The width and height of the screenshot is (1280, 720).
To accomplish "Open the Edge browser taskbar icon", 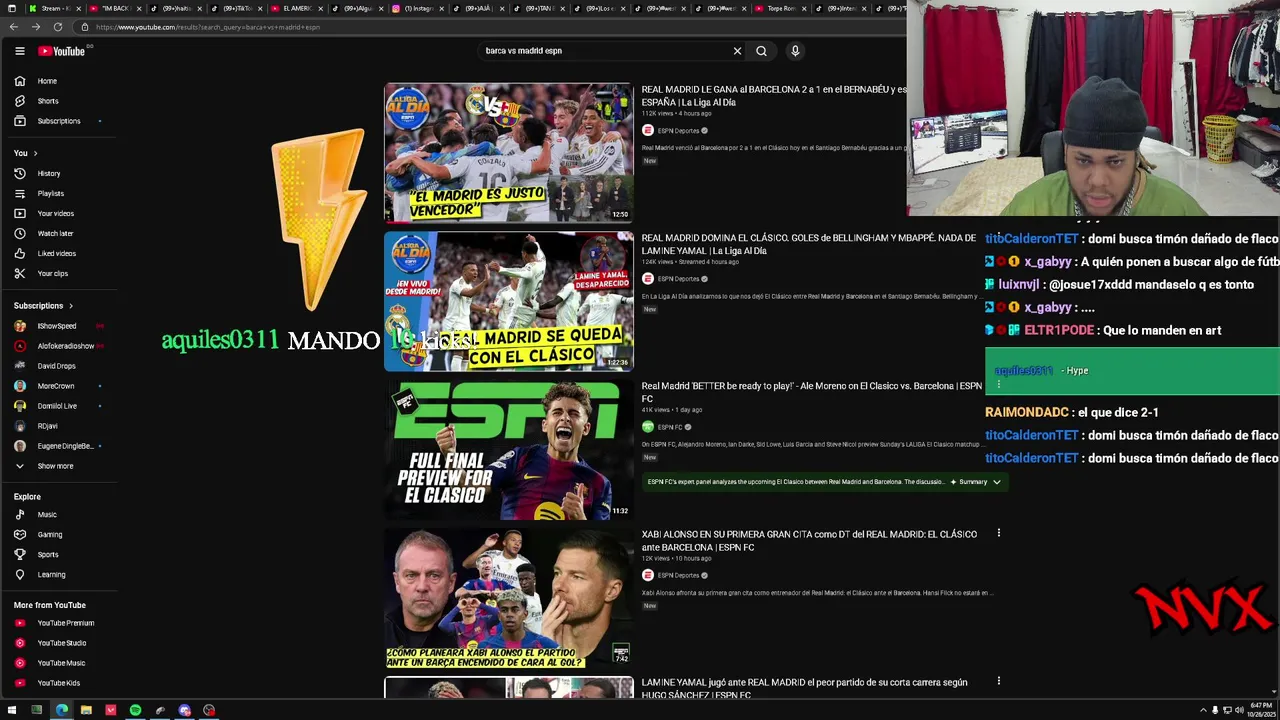I will click(x=62, y=710).
